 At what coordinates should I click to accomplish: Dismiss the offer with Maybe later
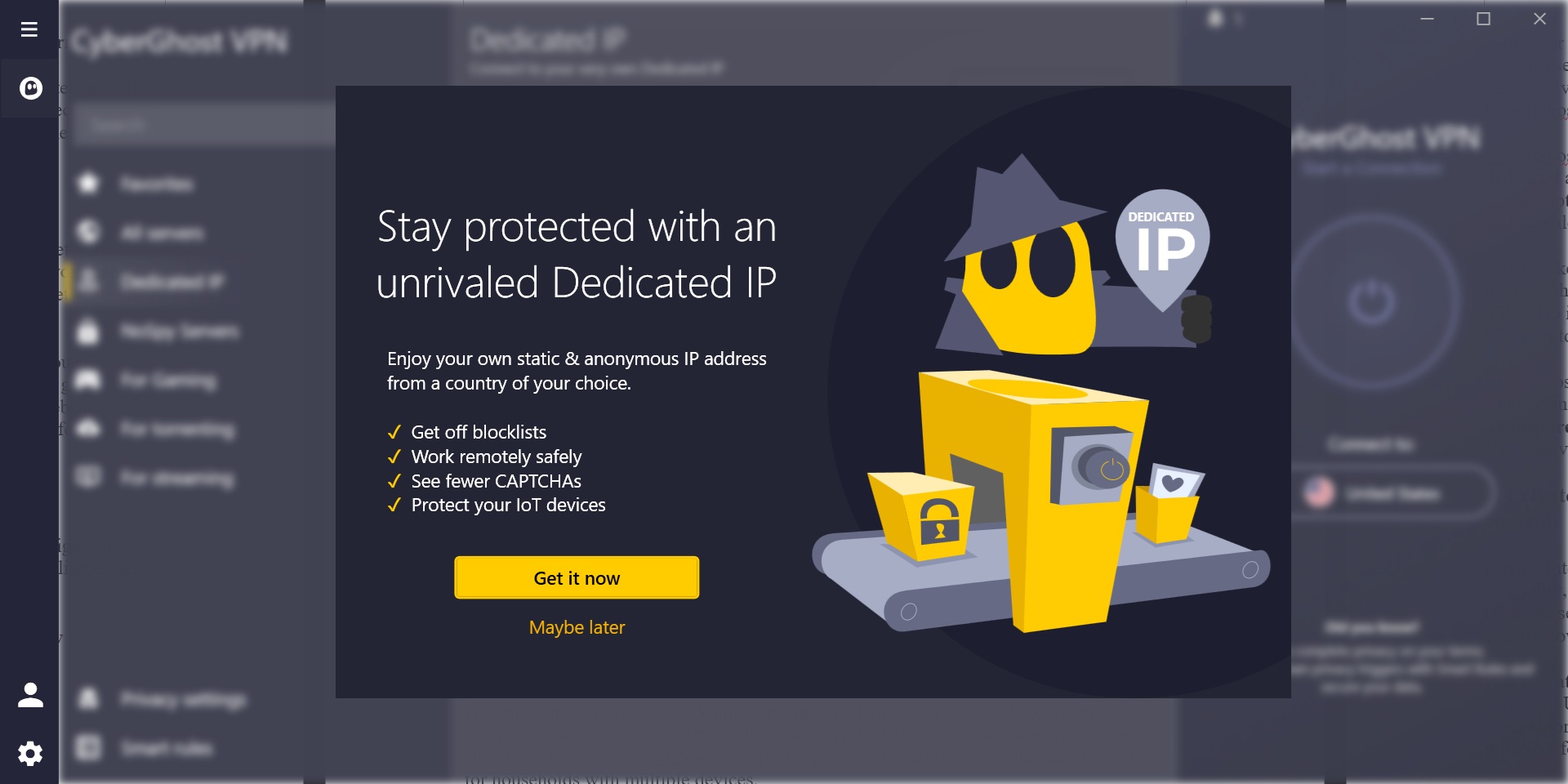[577, 627]
